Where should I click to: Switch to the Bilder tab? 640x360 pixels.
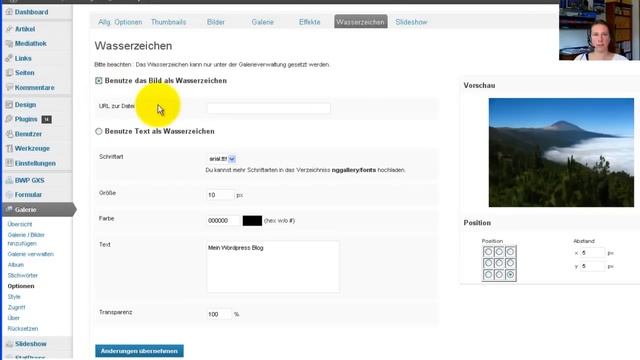[216, 22]
